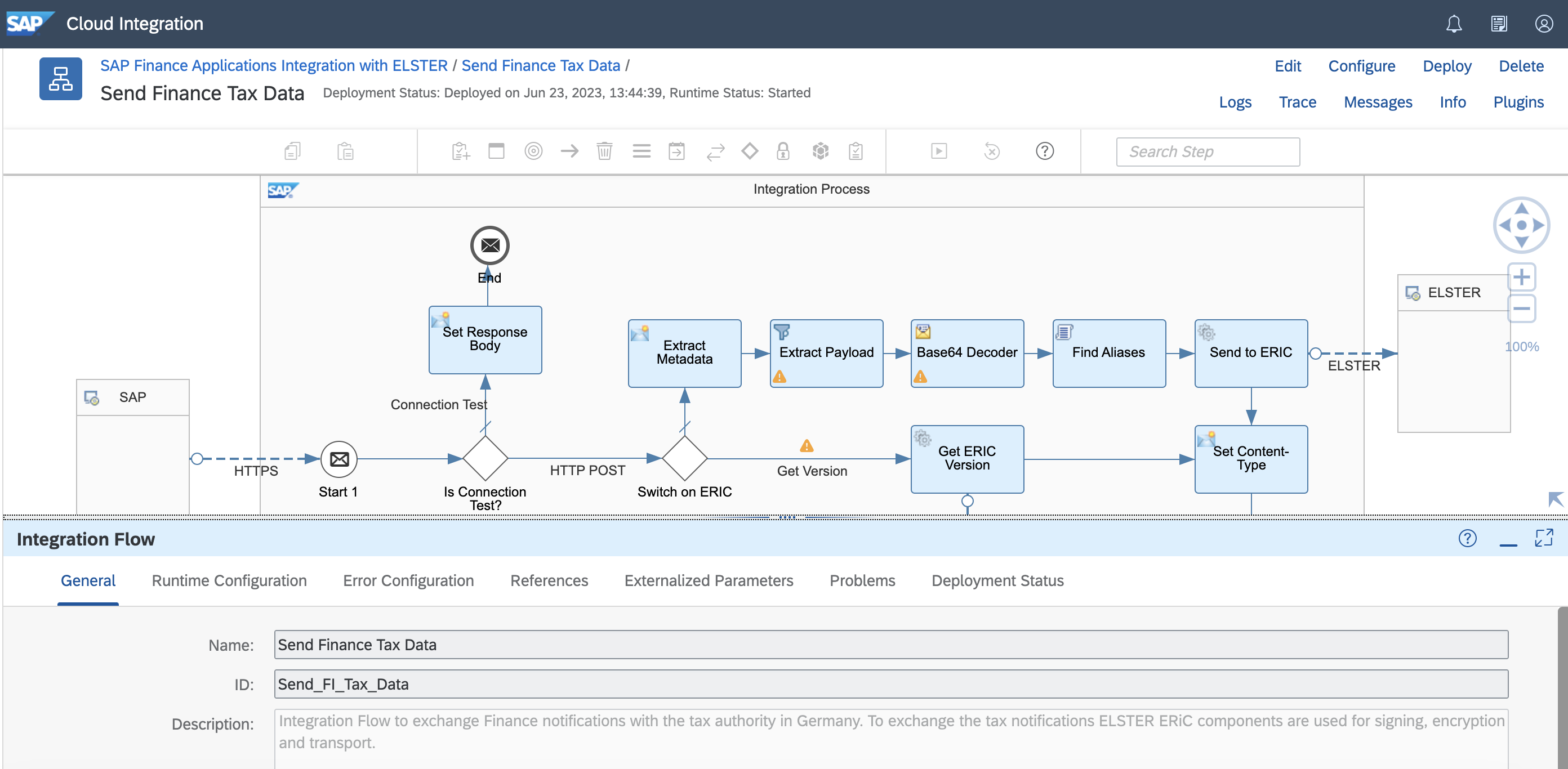
Task: Select the Extract Payload step
Action: coord(826,354)
